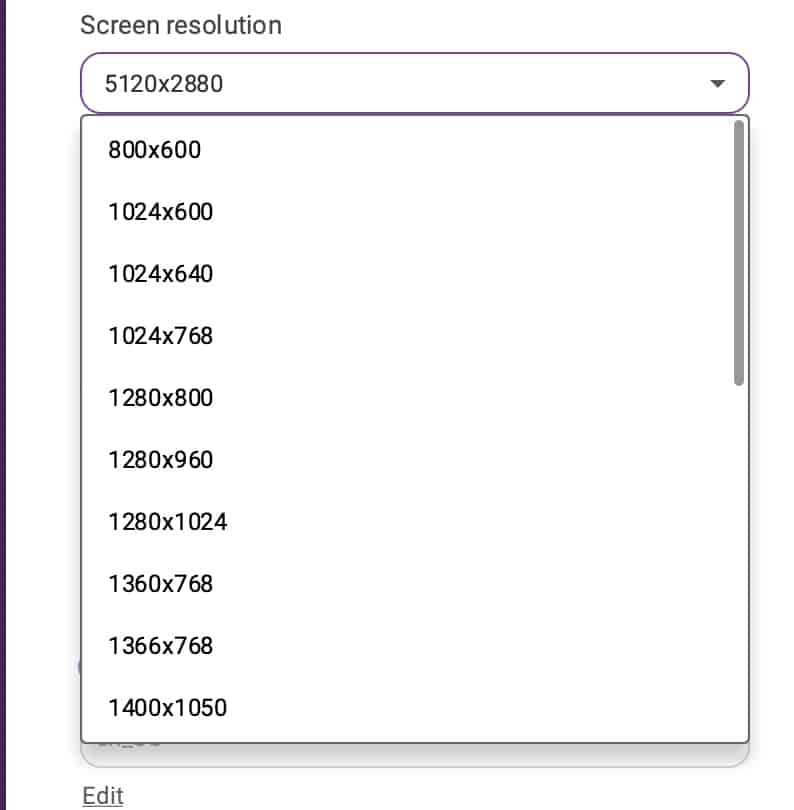Choose the 1280x800 option

click(161, 398)
